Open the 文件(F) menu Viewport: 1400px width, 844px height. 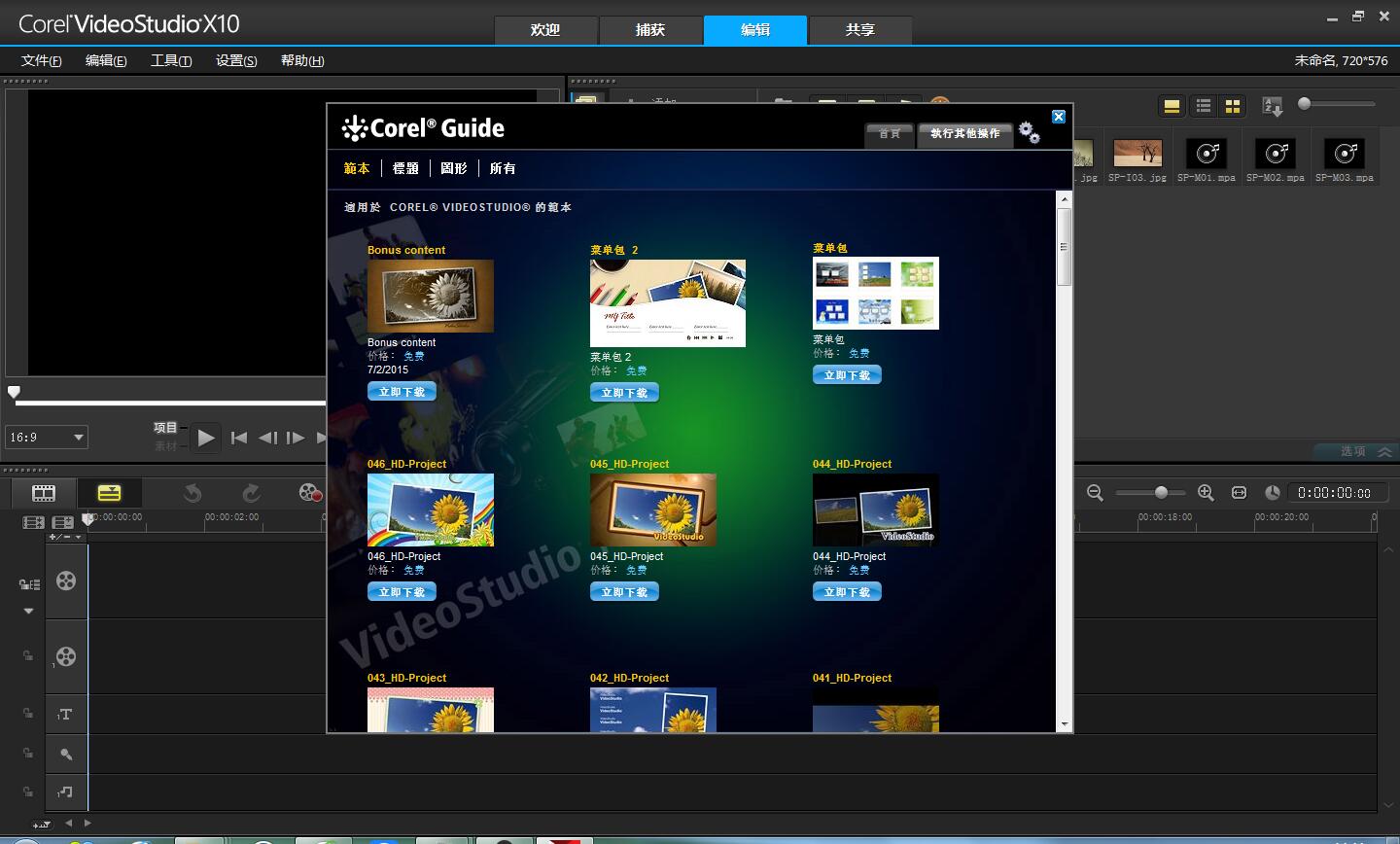41,60
